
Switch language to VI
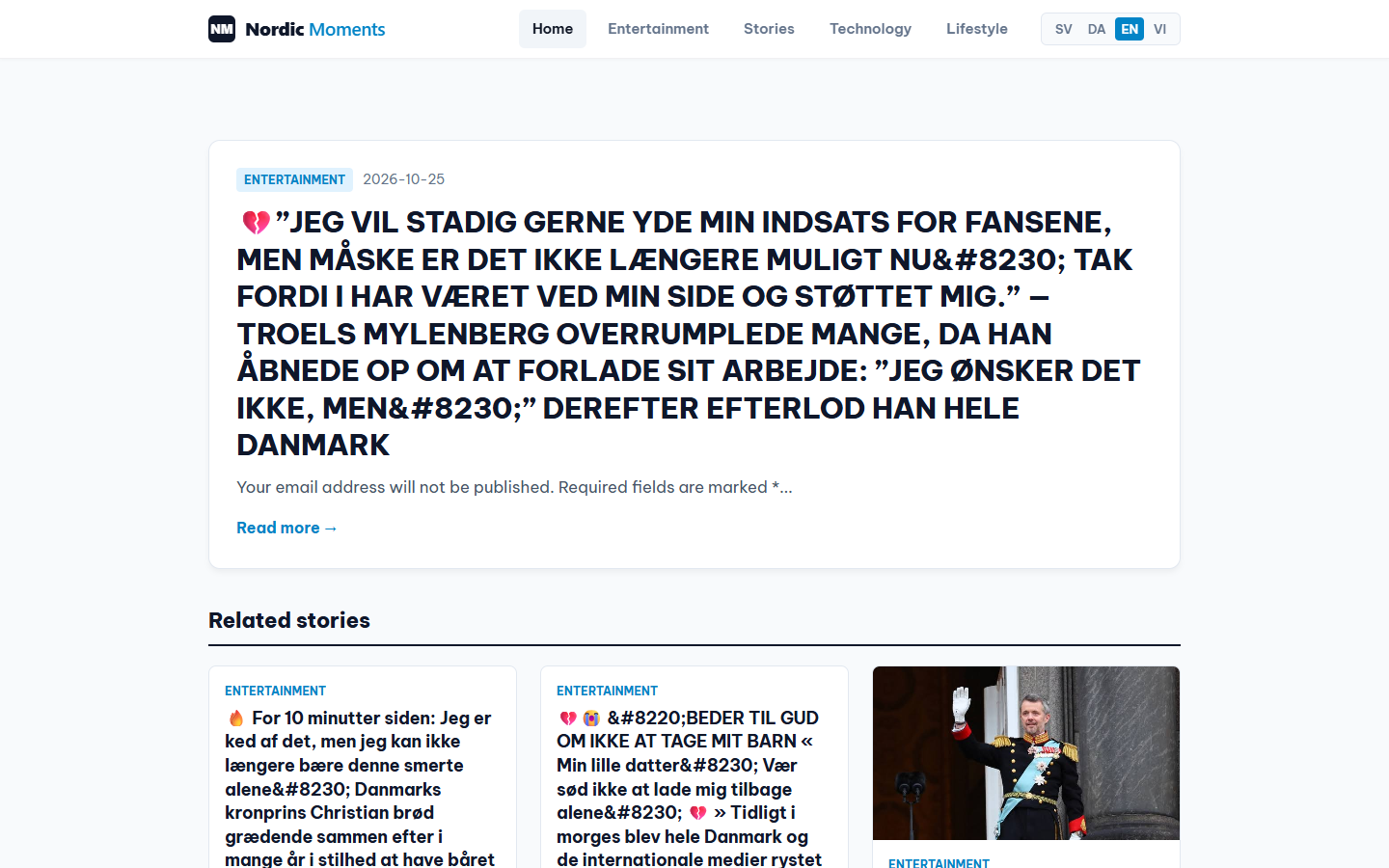(x=1159, y=29)
